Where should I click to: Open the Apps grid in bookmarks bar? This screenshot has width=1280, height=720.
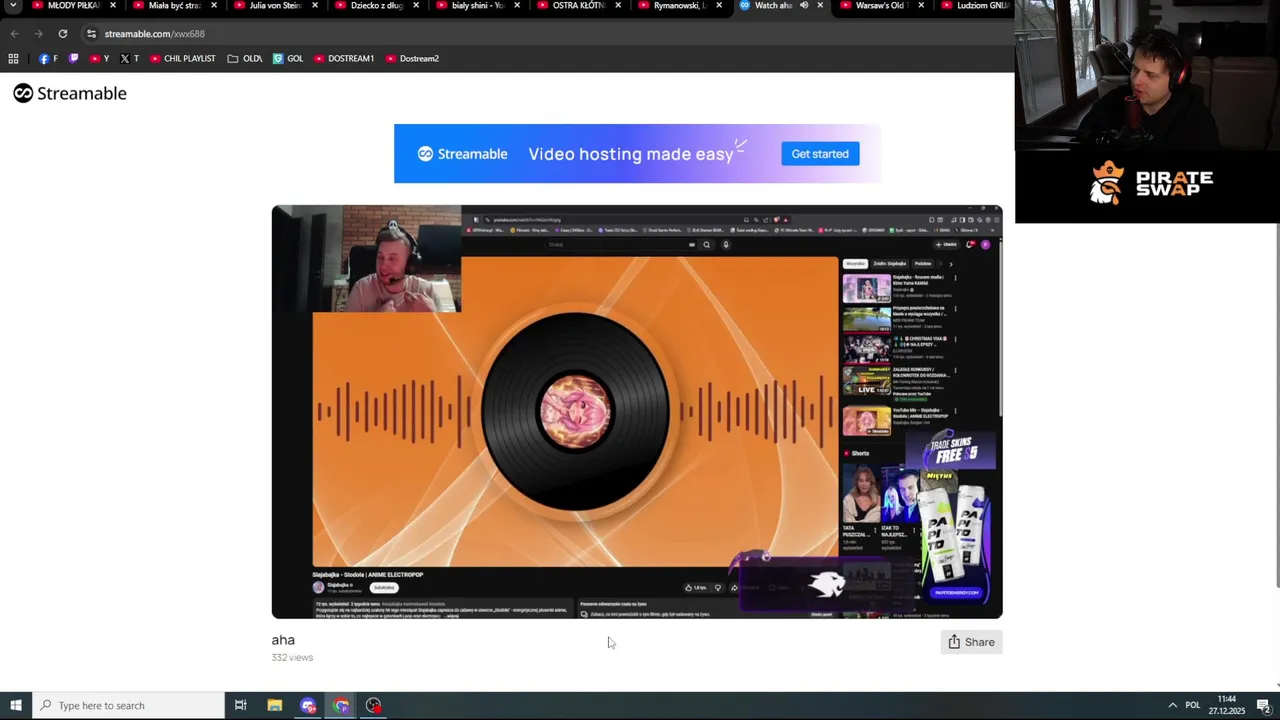click(x=13, y=59)
